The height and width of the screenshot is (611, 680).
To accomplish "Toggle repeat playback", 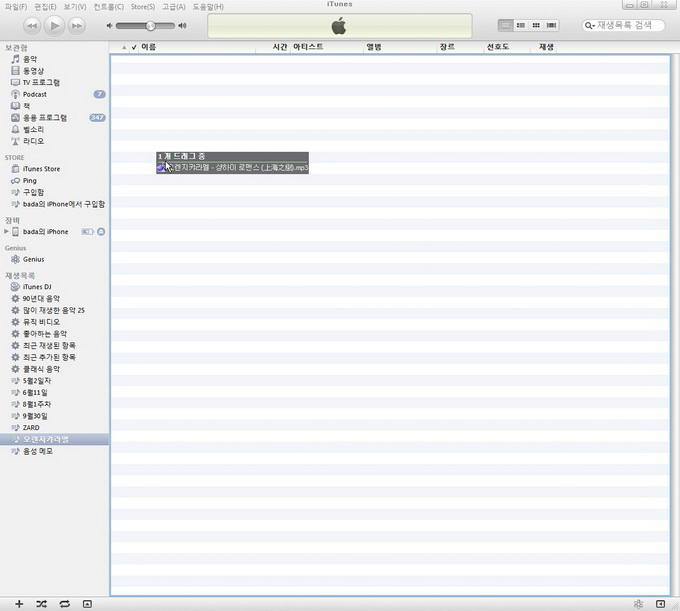I will pos(65,604).
